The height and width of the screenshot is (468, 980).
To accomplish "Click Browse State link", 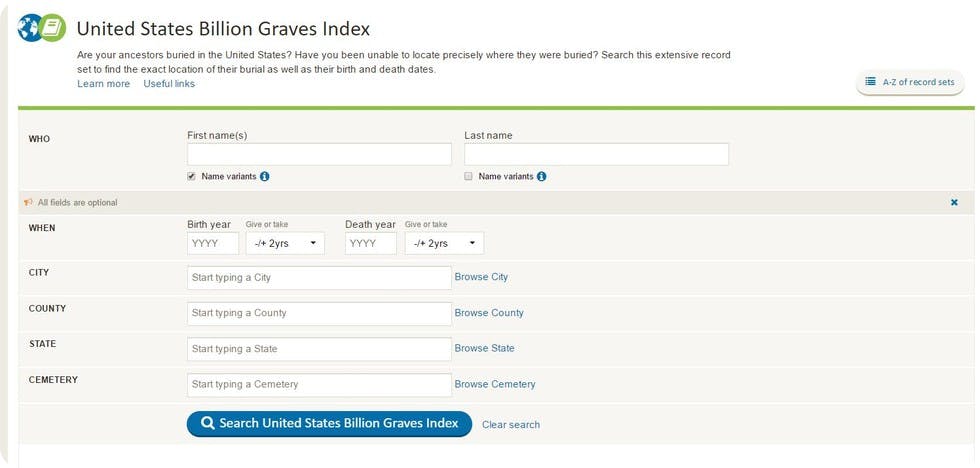I will tap(484, 348).
